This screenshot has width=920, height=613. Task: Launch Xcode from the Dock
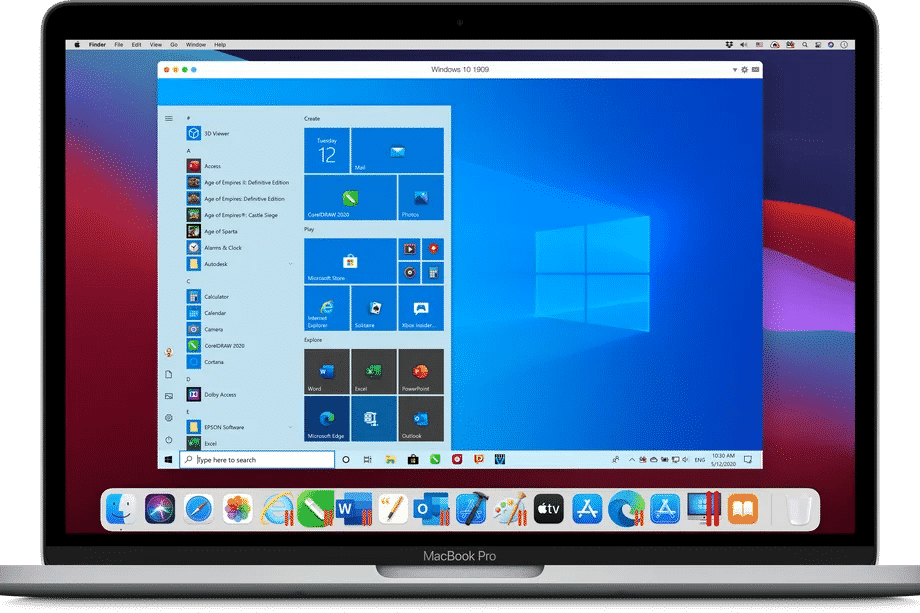(x=471, y=509)
